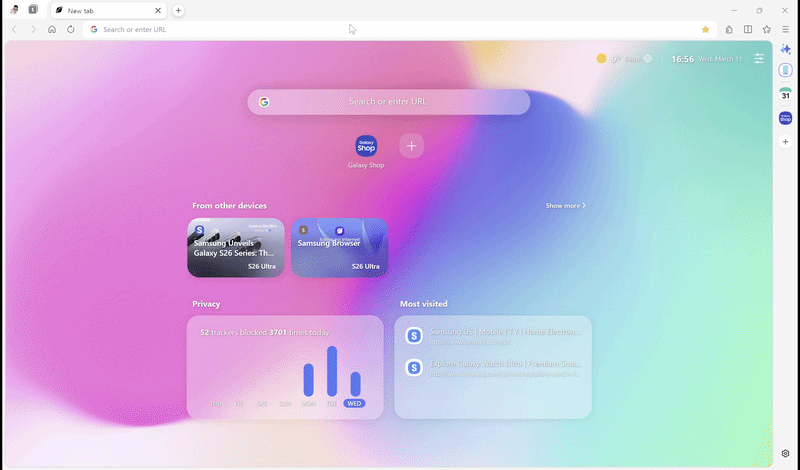Open Galaxy Shop shortcut tile
This screenshot has width=800, height=470.
(x=366, y=146)
